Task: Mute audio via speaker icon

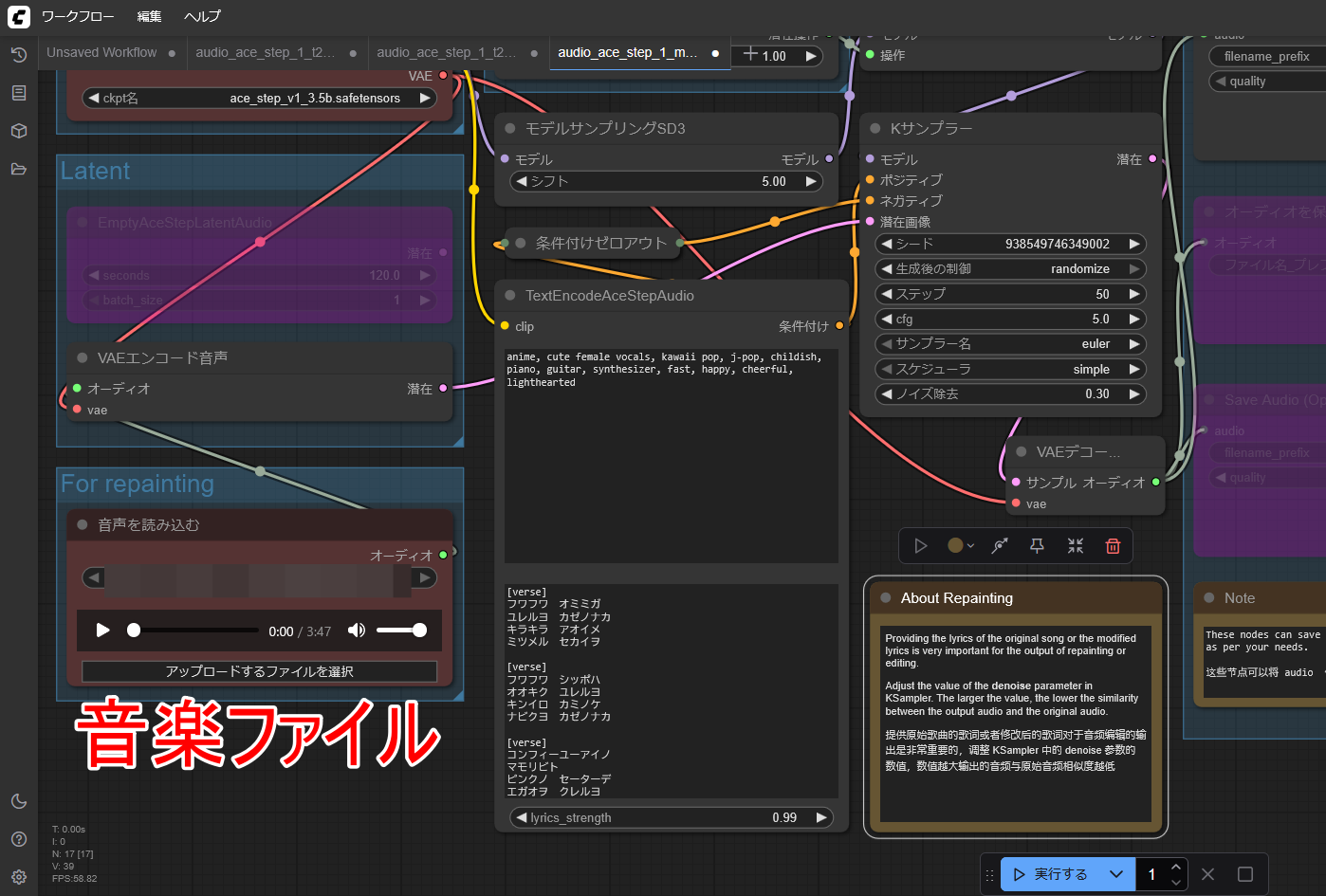Action: [x=356, y=631]
